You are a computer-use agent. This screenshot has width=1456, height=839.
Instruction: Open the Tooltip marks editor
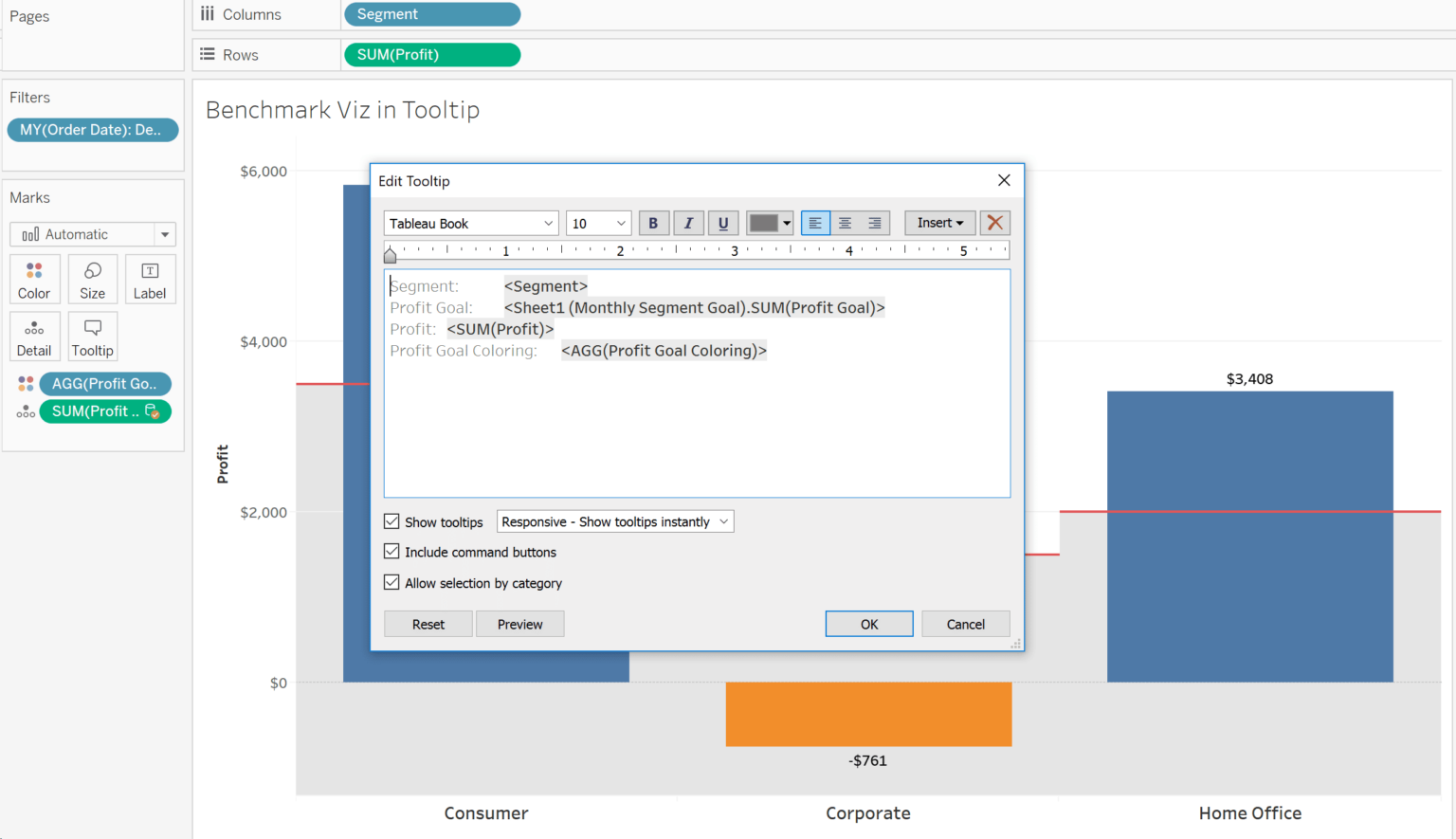point(92,336)
